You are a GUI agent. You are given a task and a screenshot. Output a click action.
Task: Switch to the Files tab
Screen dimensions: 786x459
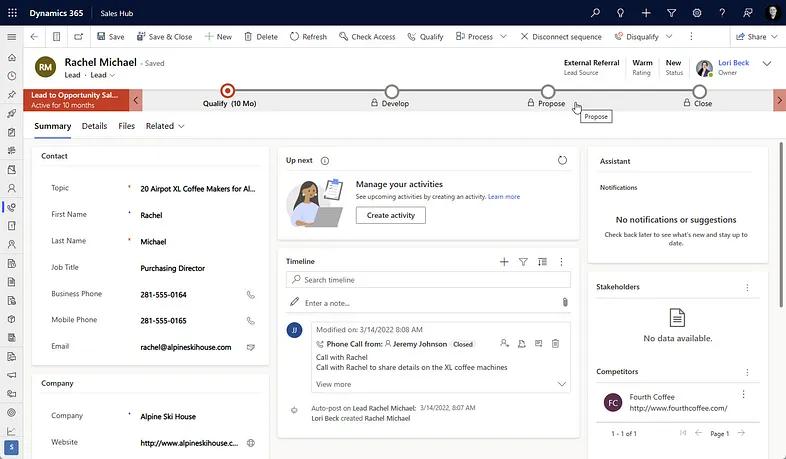click(126, 126)
